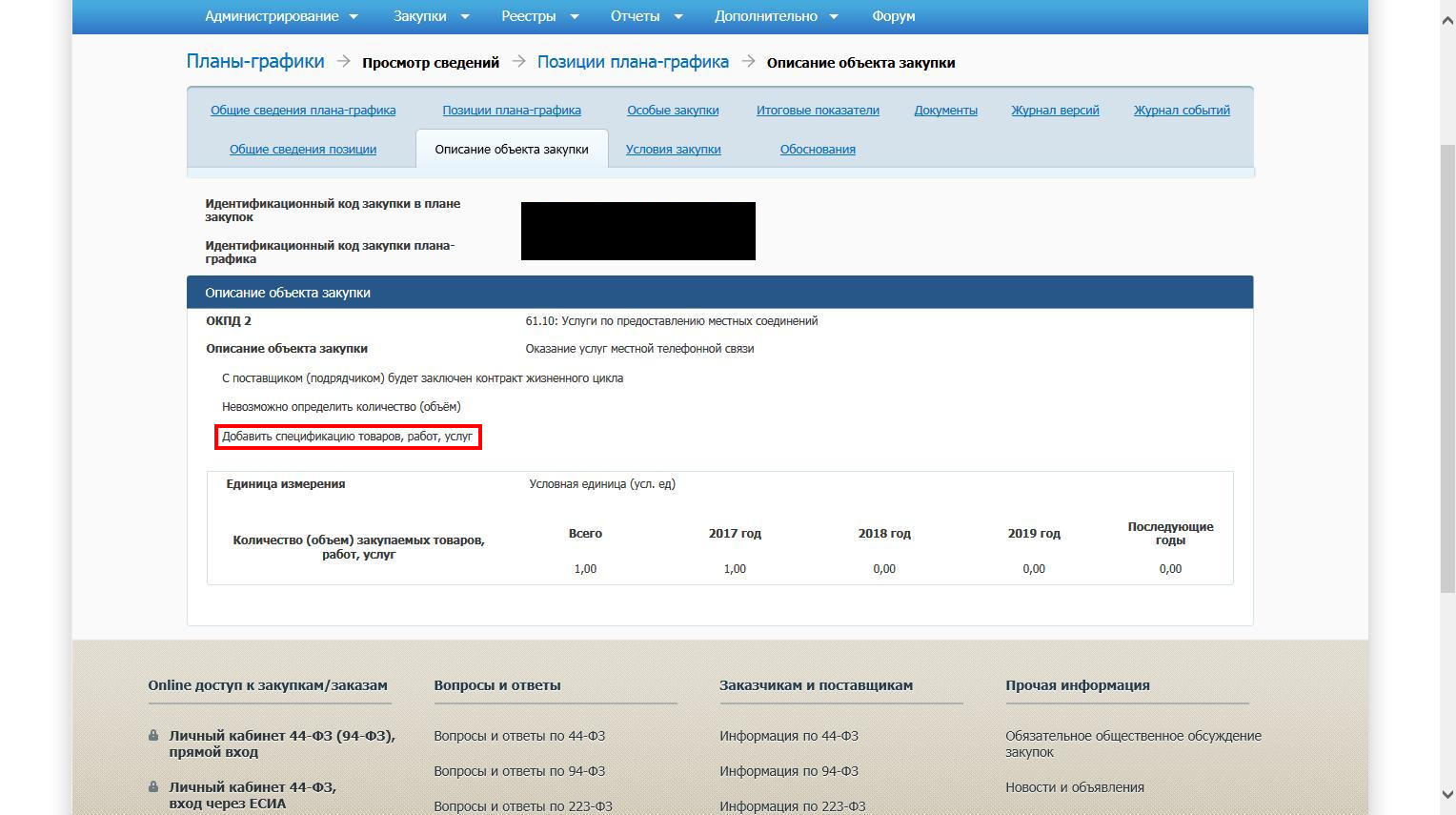Expand the Администрирование menu

[281, 16]
